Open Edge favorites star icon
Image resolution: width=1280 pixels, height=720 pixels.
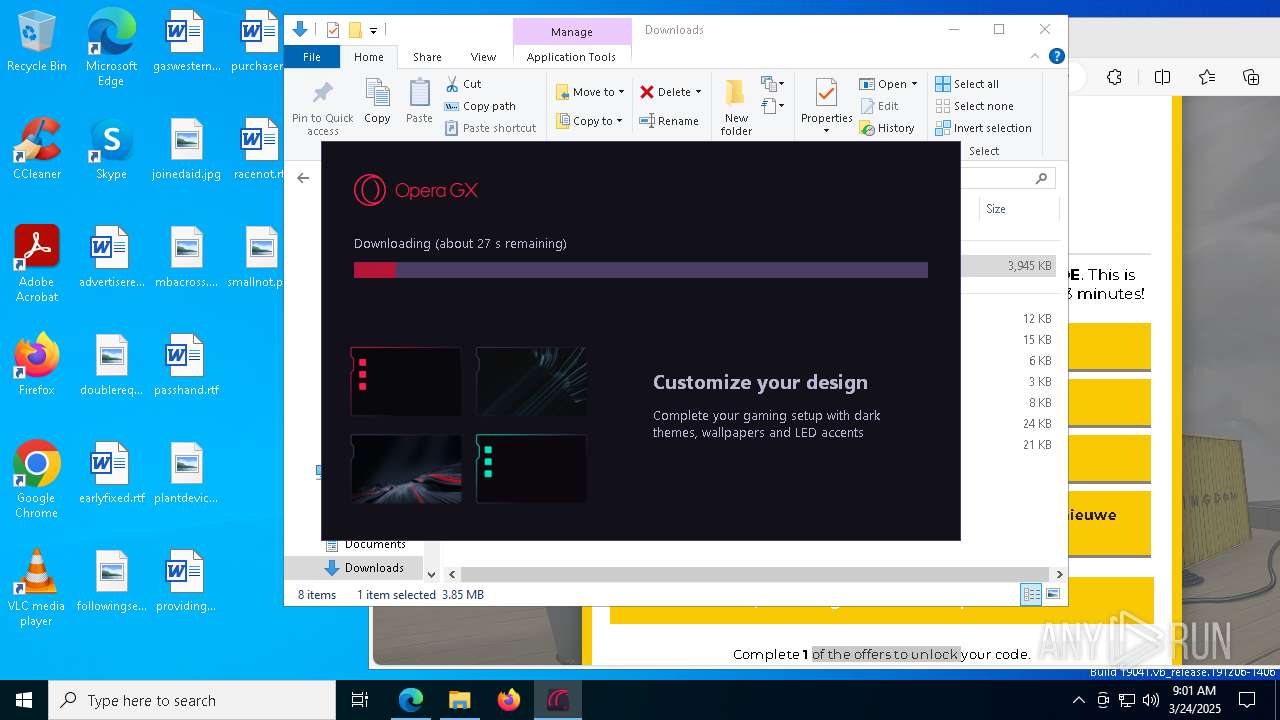coord(1207,77)
